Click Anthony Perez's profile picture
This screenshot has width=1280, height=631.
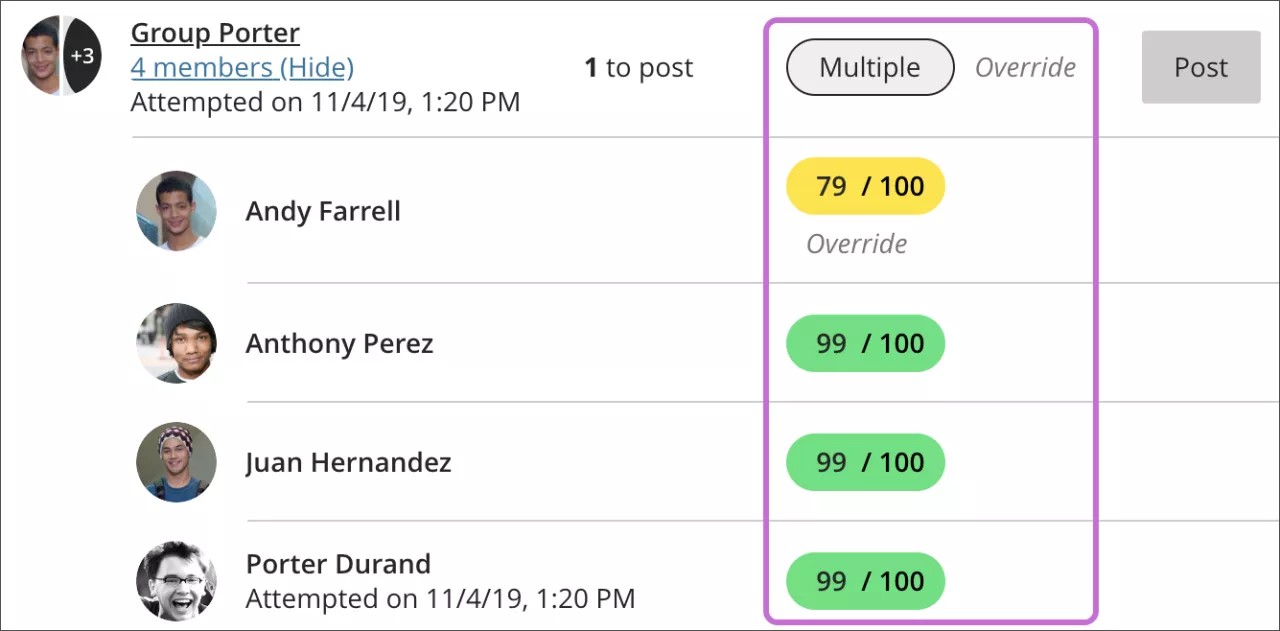pos(176,343)
